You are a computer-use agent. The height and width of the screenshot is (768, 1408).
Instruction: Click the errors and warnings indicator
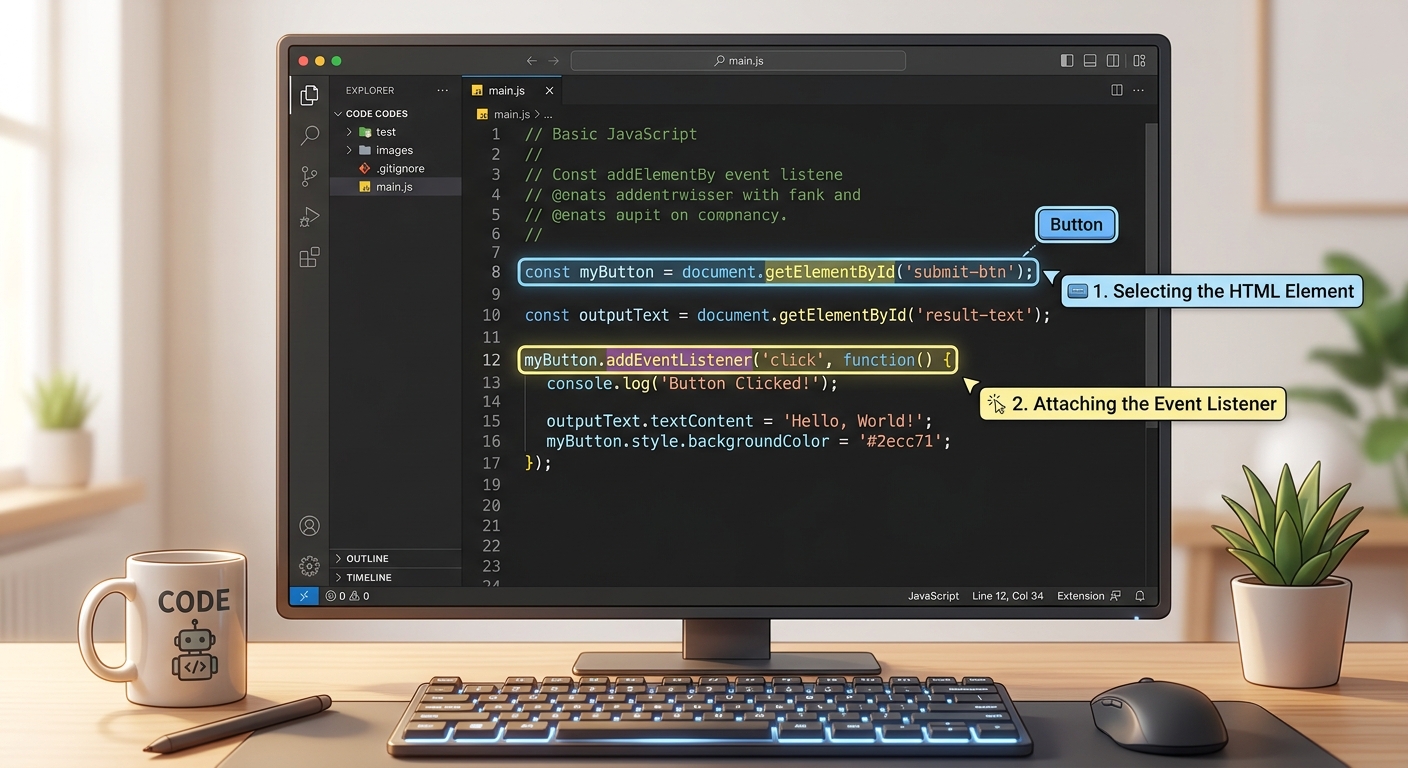345,595
